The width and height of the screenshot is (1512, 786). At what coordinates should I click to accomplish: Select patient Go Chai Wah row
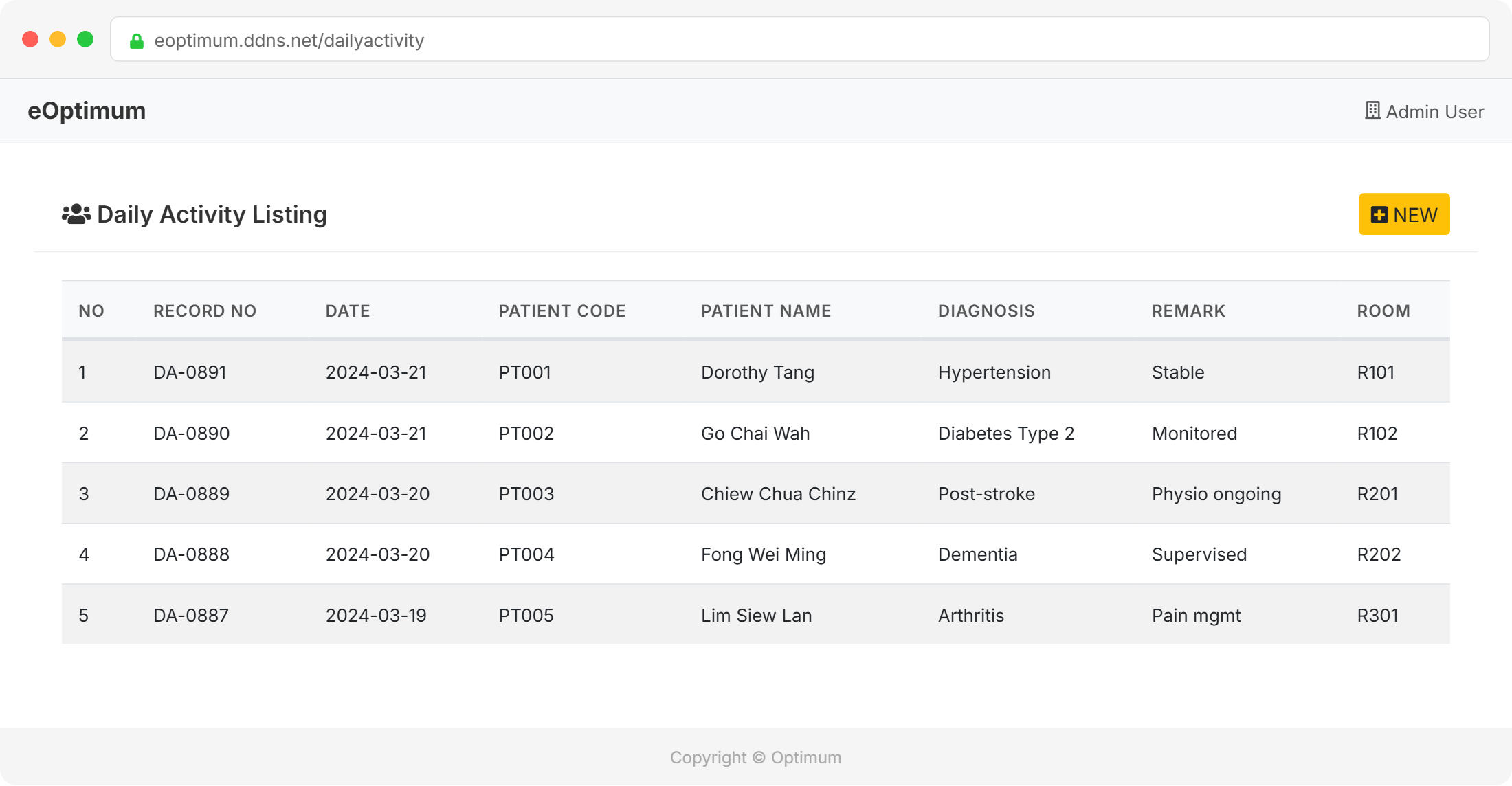(755, 434)
